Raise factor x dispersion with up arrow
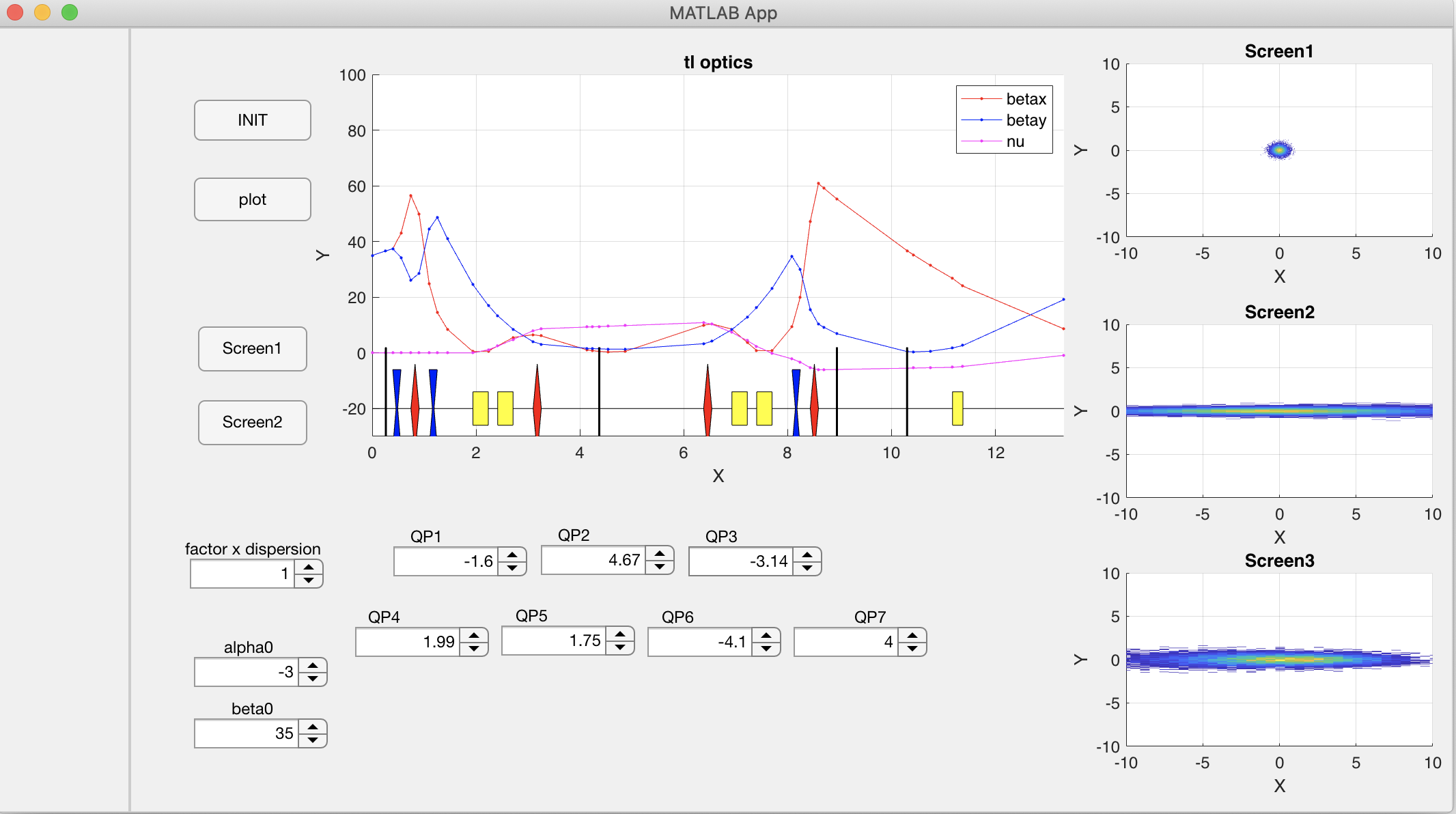 309,567
